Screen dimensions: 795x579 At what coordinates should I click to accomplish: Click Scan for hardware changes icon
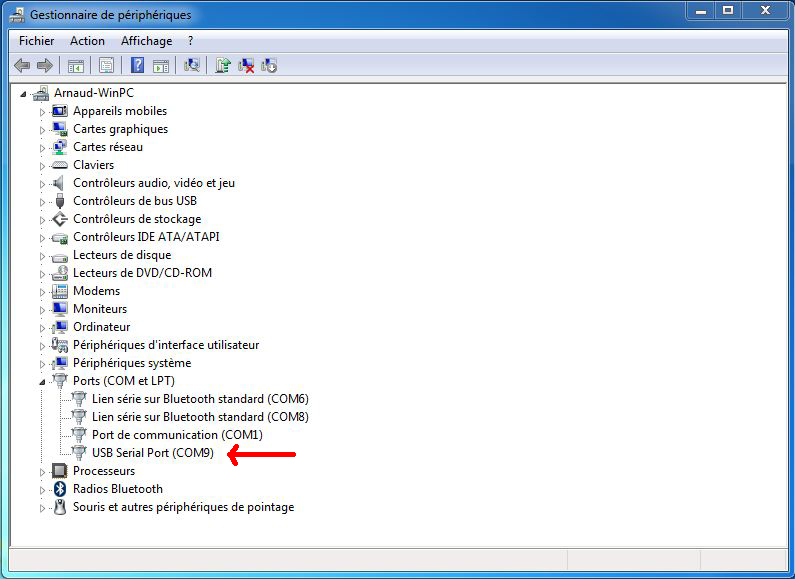tap(192, 66)
